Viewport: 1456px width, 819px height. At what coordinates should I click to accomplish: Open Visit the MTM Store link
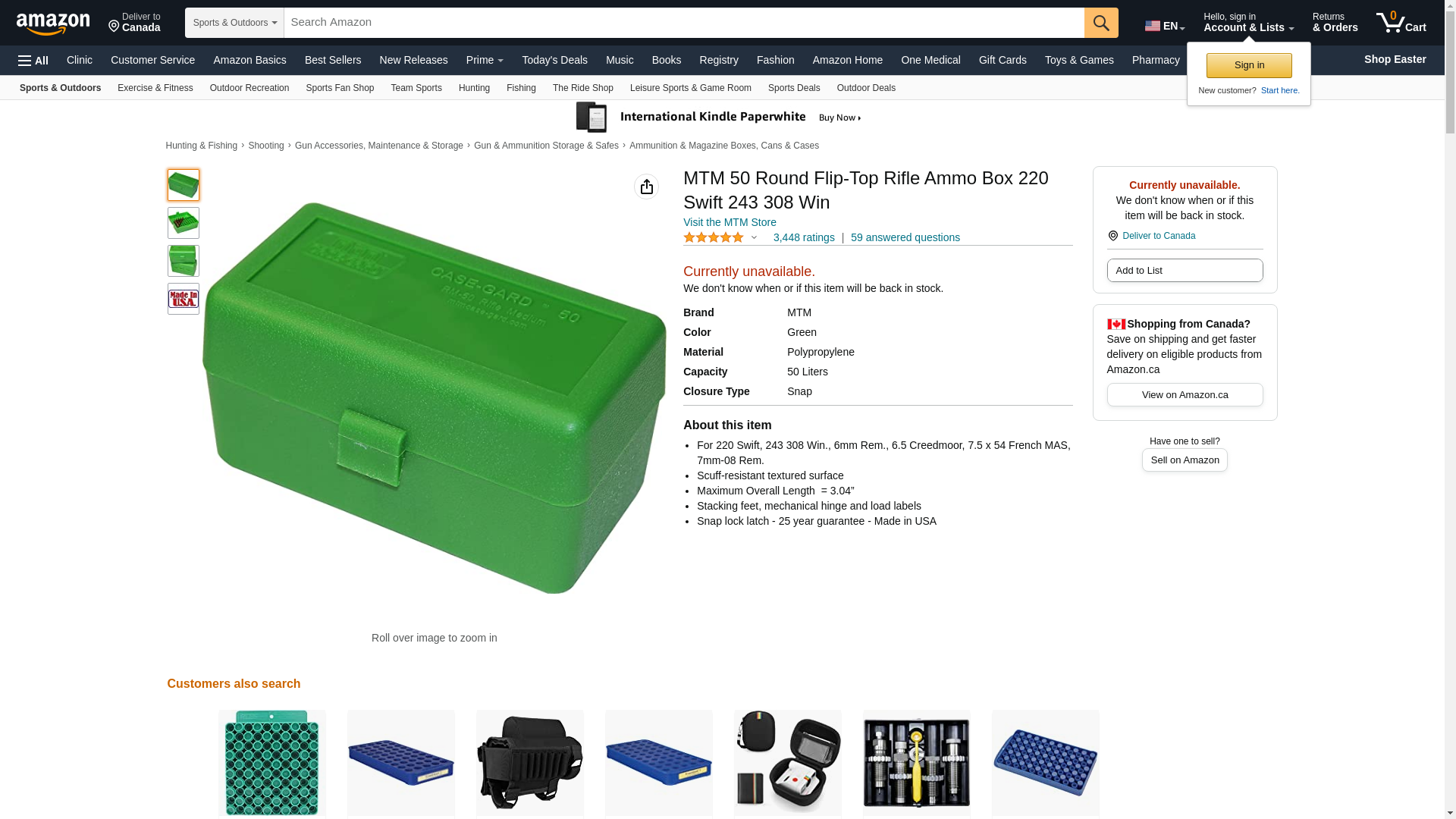[730, 222]
